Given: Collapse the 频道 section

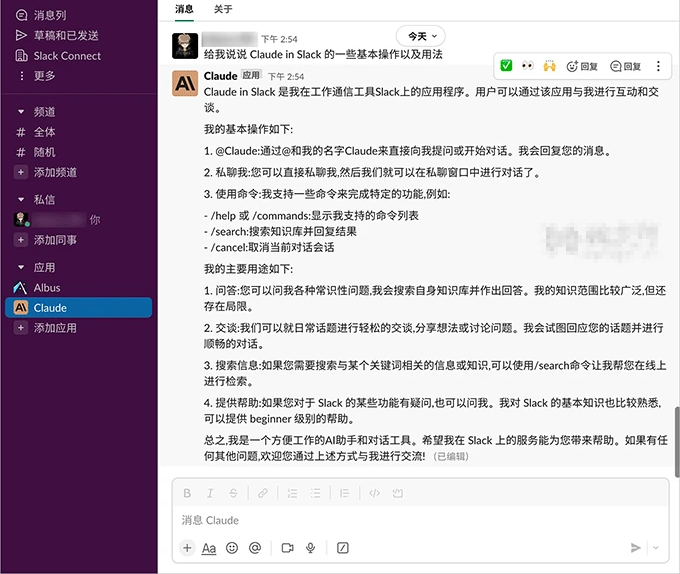Looking at the screenshot, I should coord(21,112).
